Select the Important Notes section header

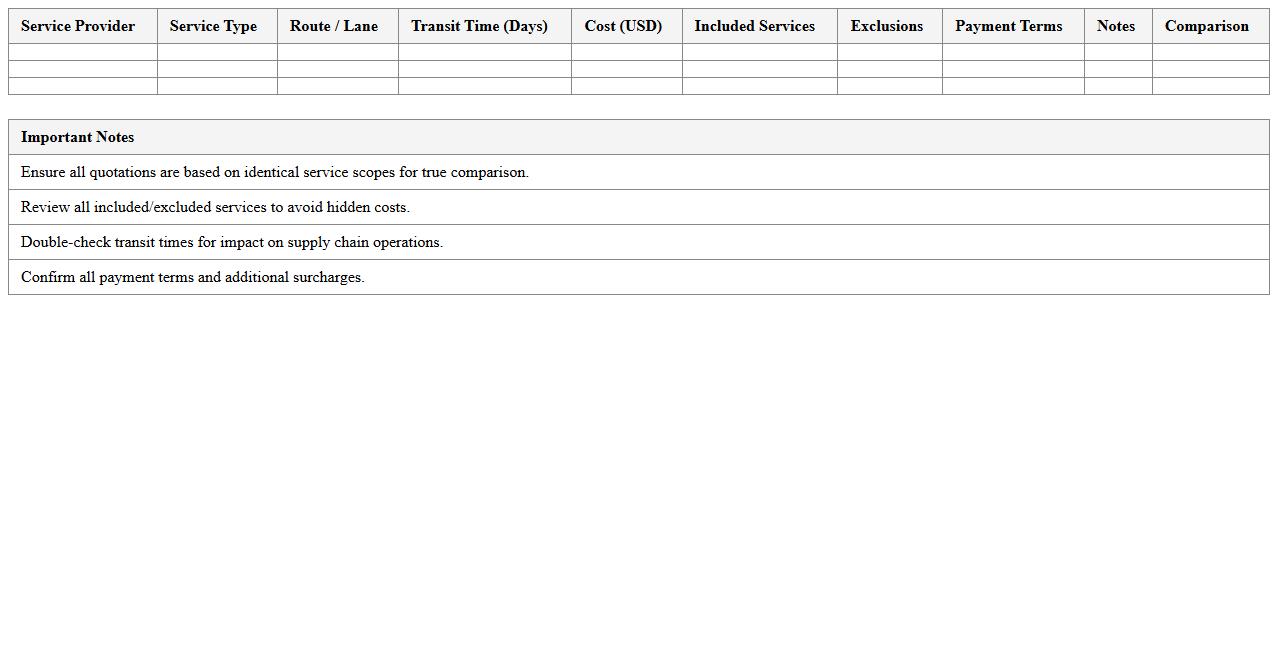click(x=78, y=137)
